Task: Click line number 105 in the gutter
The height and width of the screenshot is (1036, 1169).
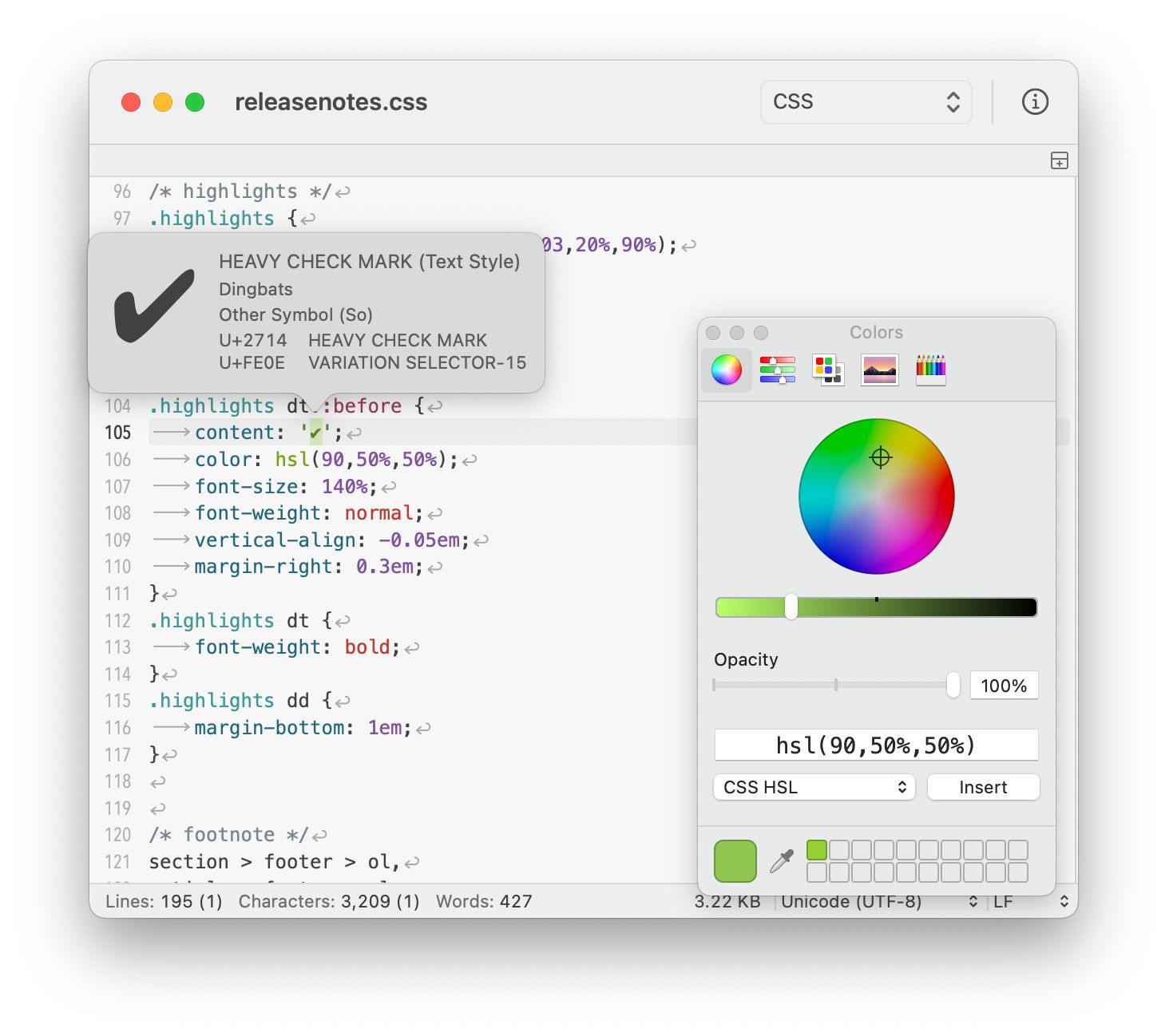Action: (117, 433)
